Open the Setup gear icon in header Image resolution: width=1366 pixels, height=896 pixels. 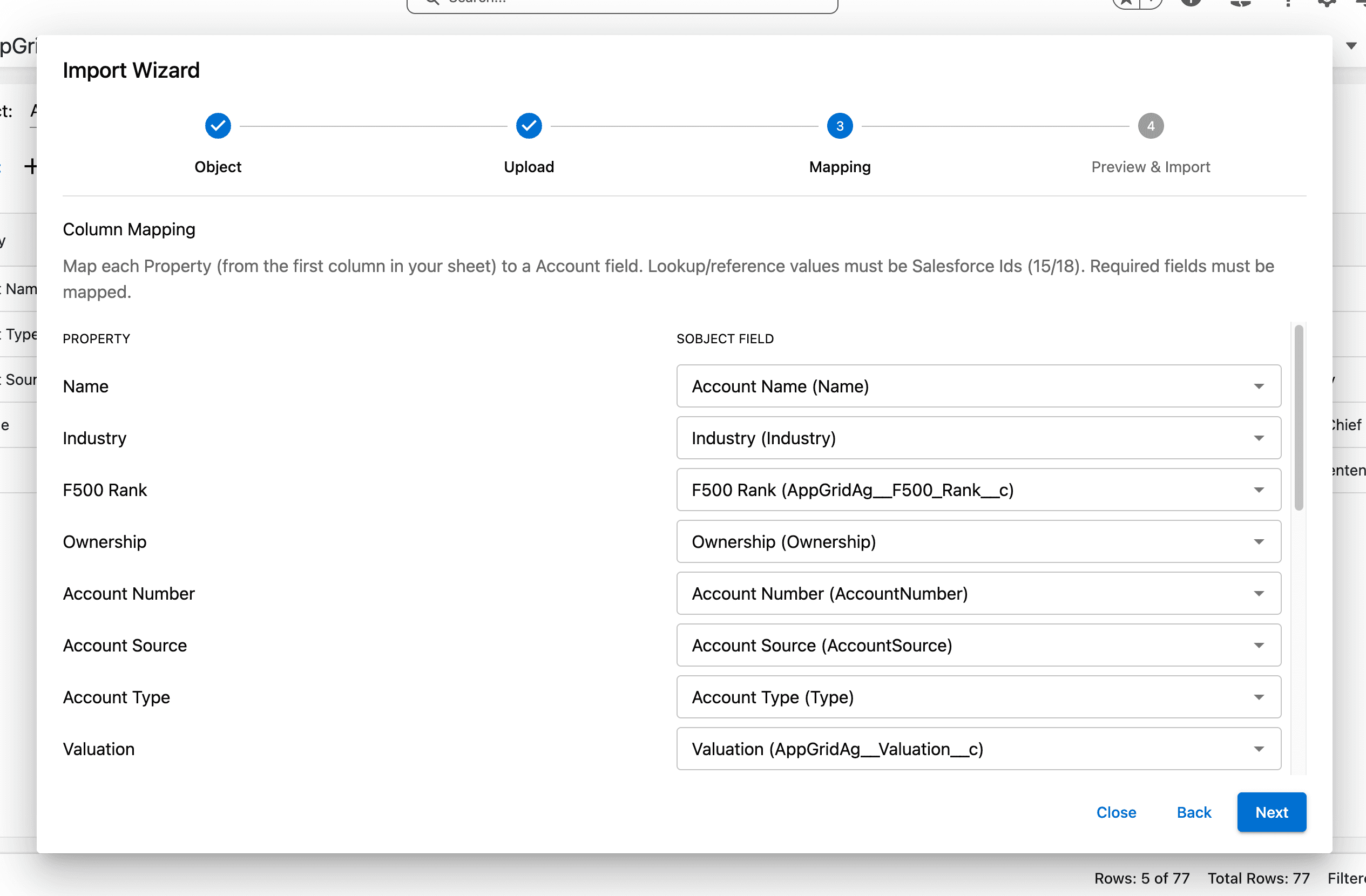point(1327,3)
